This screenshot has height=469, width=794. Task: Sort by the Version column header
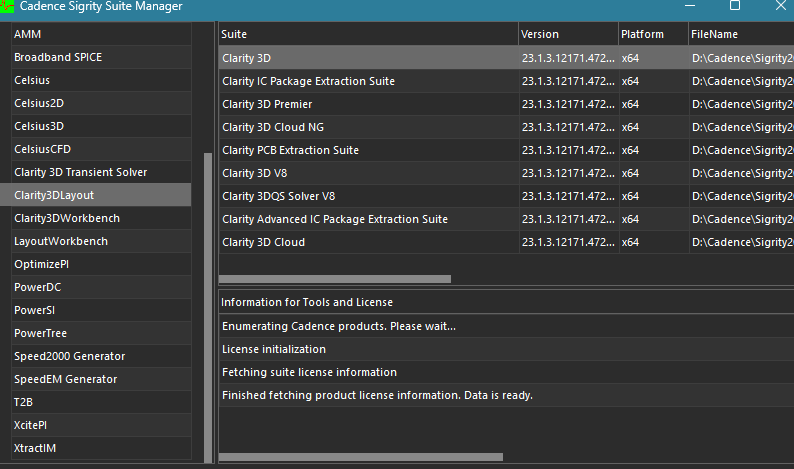(x=569, y=34)
